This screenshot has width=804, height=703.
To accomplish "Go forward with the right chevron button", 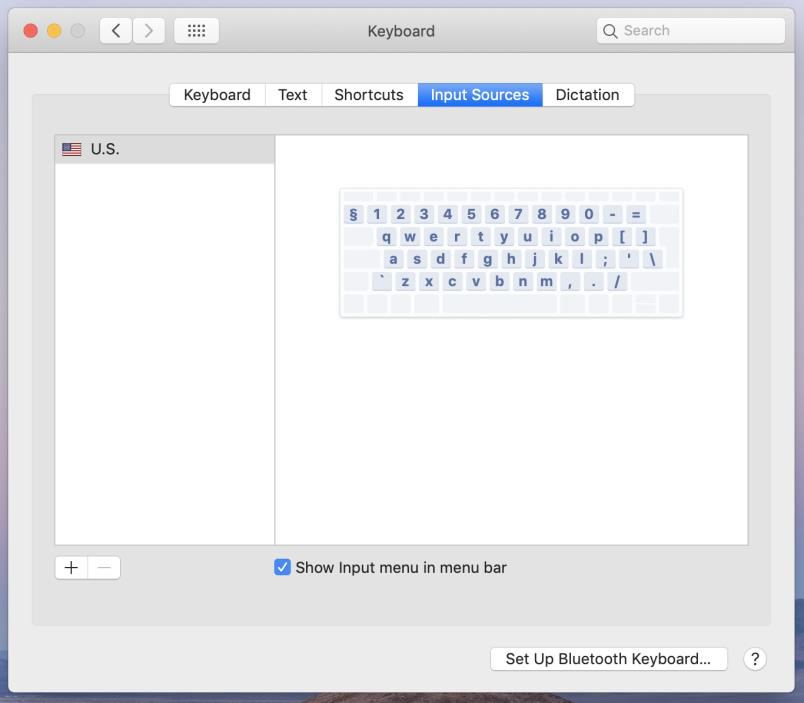I will 149,31.
